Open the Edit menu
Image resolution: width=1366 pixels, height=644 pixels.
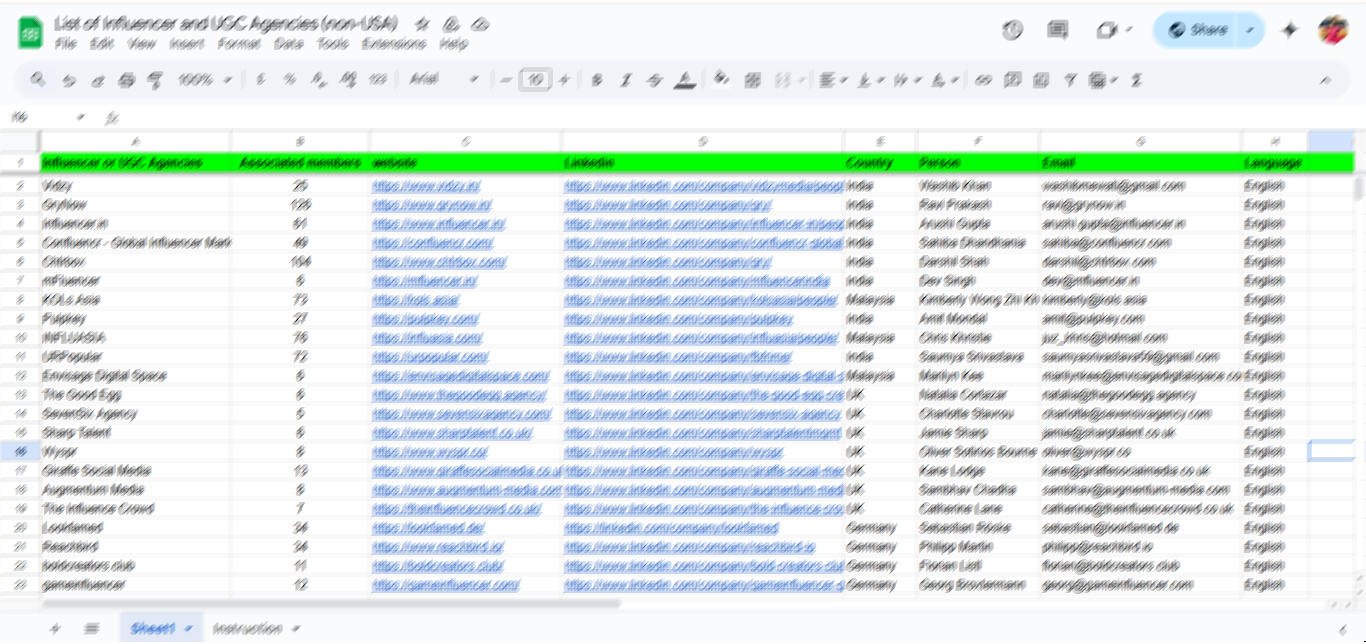(101, 44)
